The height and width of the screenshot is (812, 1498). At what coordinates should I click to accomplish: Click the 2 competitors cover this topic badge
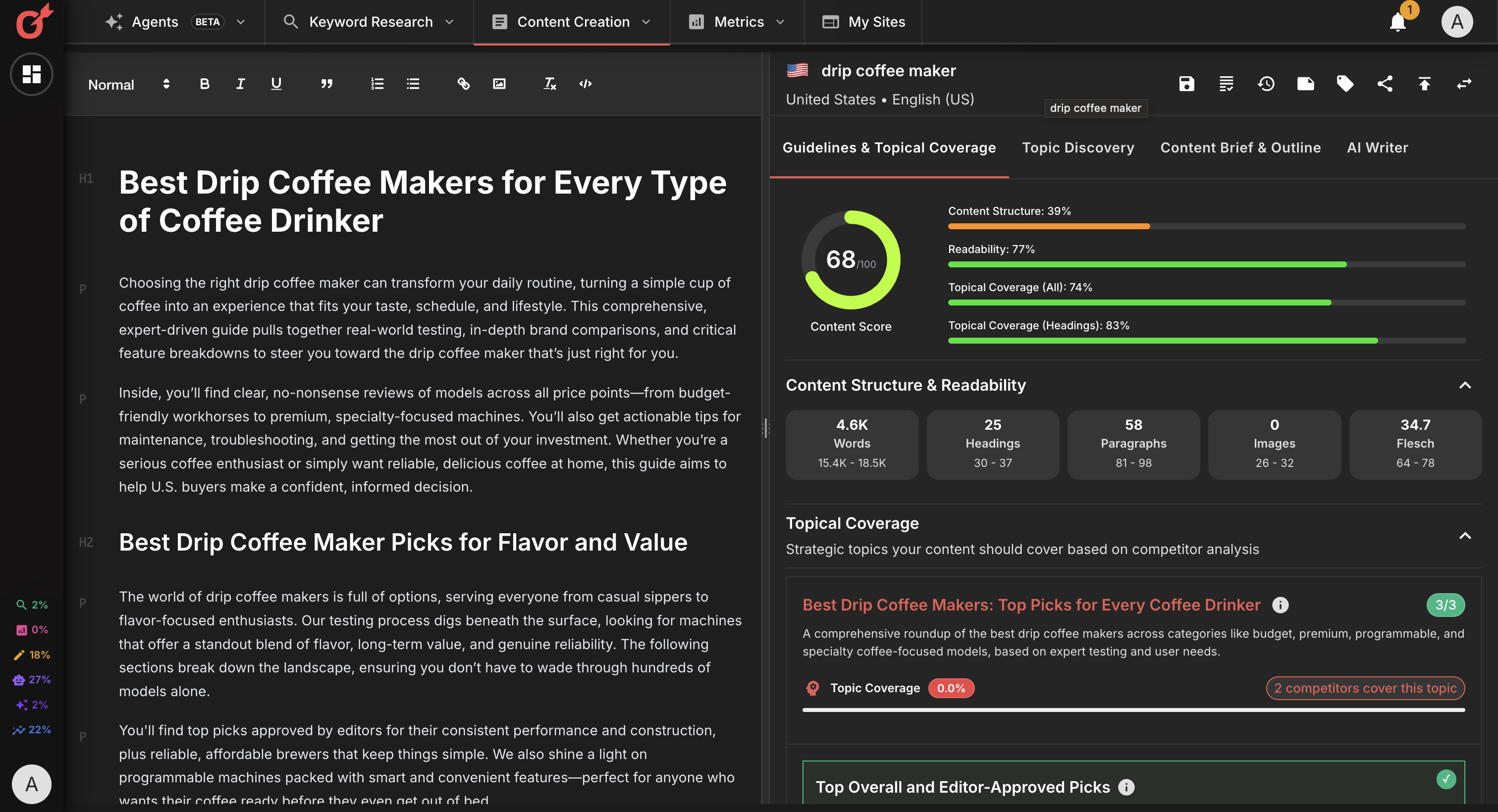coord(1365,688)
